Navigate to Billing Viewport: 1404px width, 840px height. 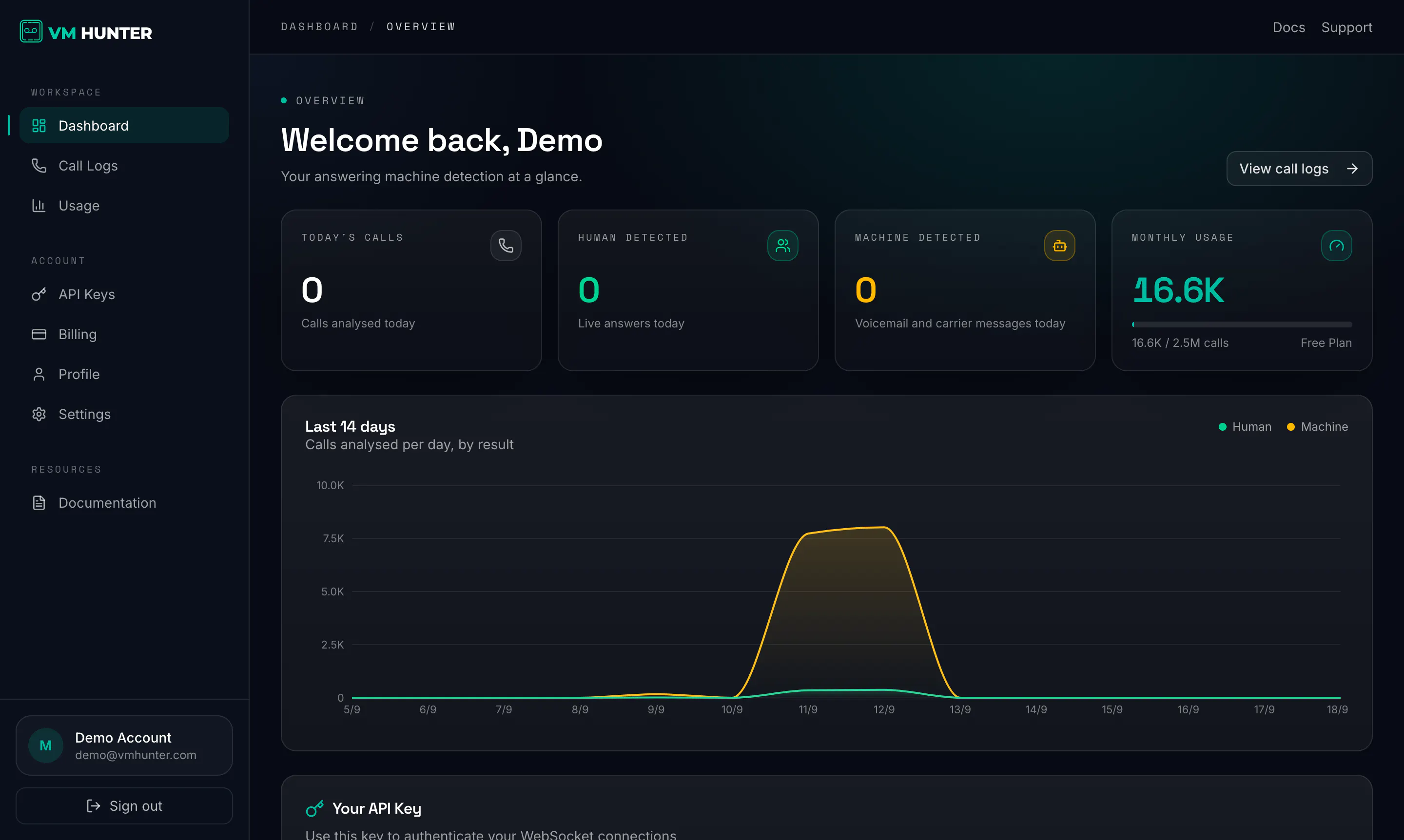pos(124,334)
